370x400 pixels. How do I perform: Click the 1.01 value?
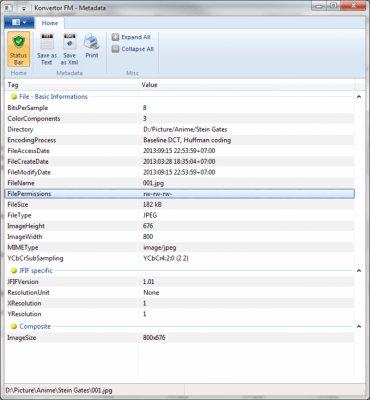pyautogui.click(x=149, y=282)
